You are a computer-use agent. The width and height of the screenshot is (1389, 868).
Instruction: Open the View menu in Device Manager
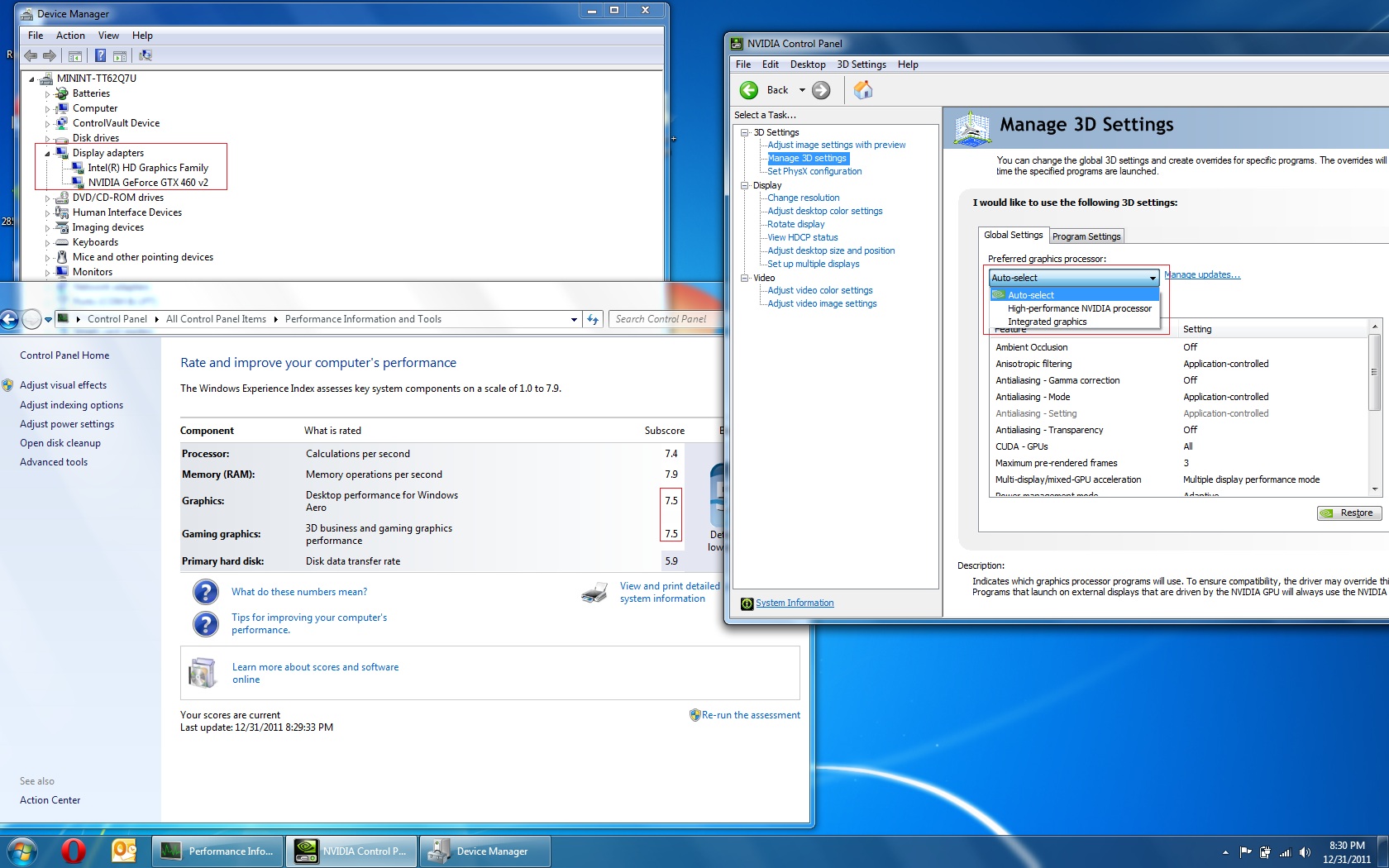point(108,36)
